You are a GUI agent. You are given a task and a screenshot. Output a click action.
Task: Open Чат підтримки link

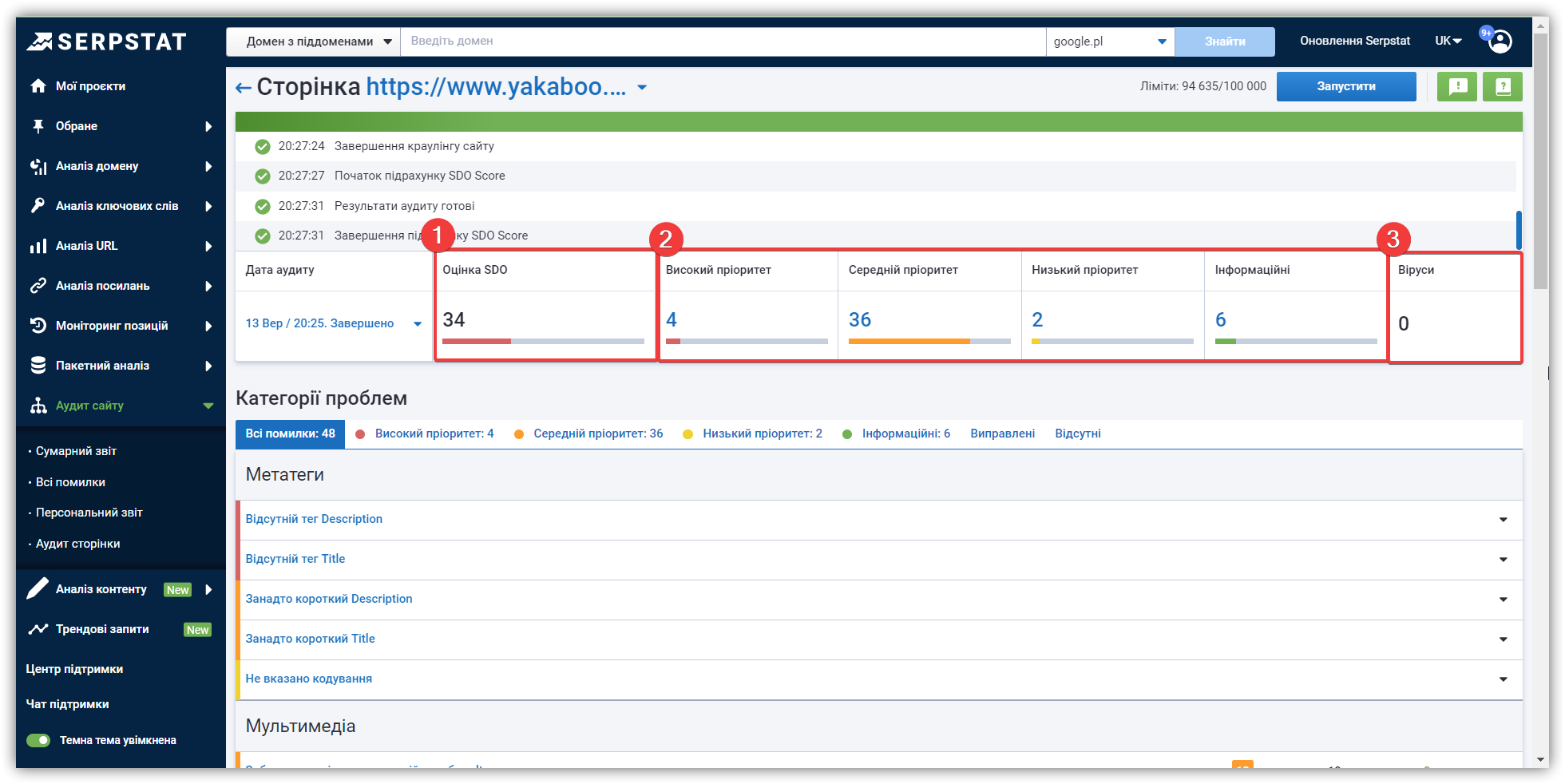pyautogui.click(x=67, y=704)
